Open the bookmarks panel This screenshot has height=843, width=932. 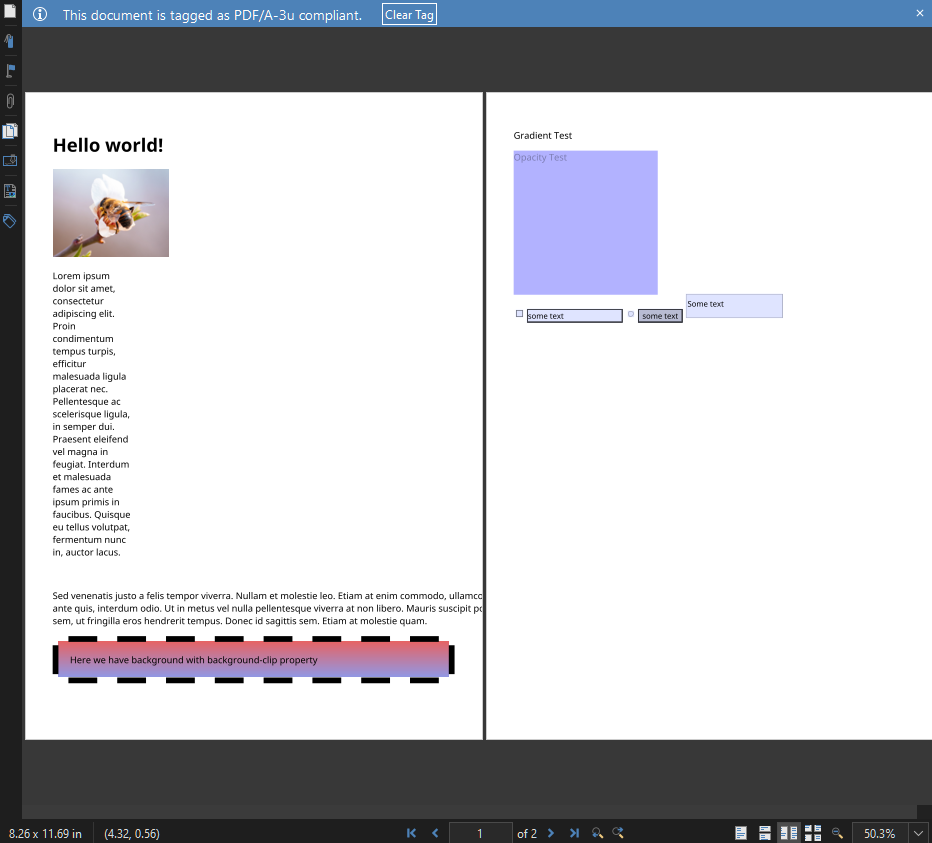pos(10,41)
